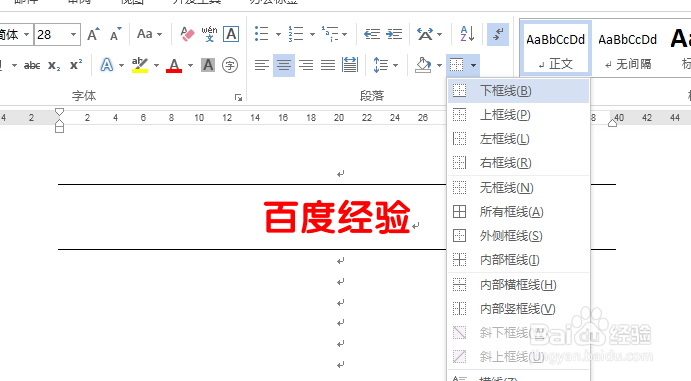
Task: Open enclosed characters circle tool
Action: (230, 65)
